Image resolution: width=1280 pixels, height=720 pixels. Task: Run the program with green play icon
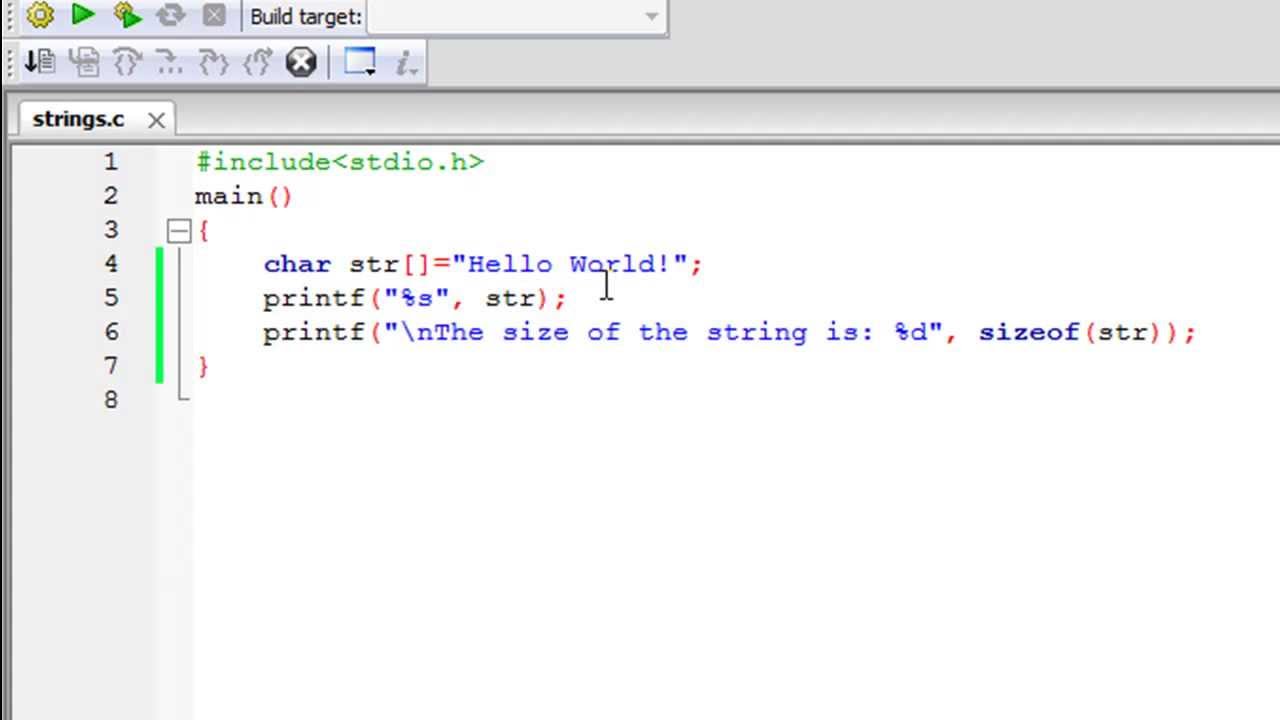pyautogui.click(x=83, y=15)
